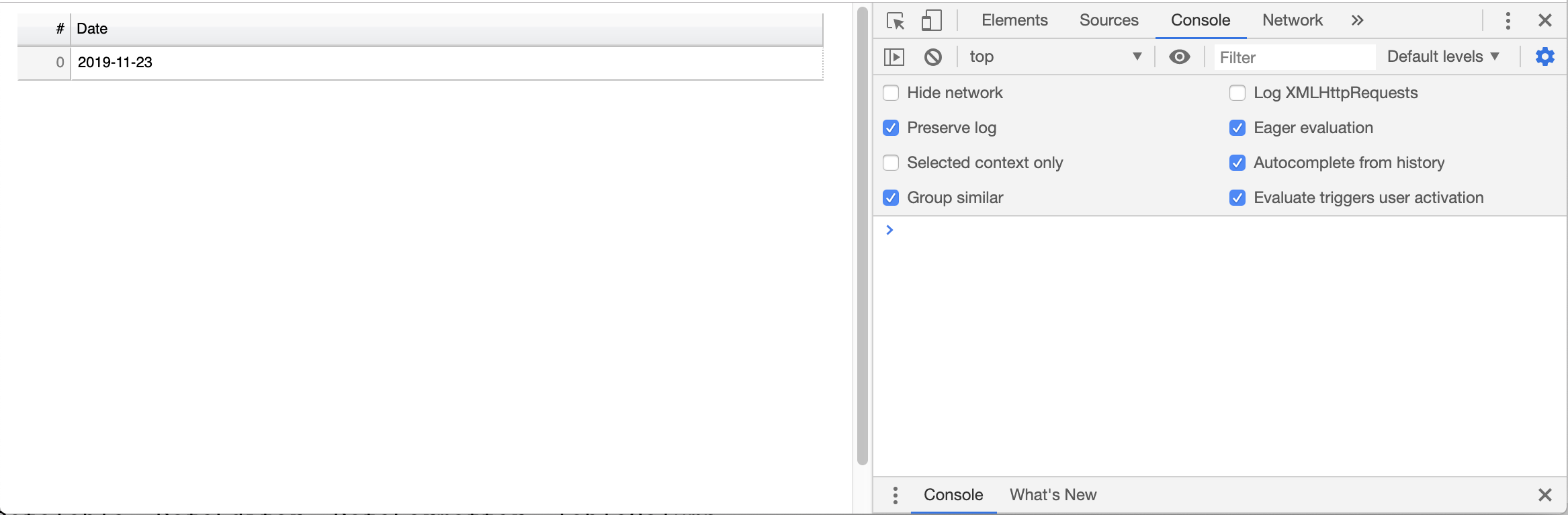This screenshot has height=515, width=1568.
Task: Select the Network panel
Action: click(x=1291, y=20)
